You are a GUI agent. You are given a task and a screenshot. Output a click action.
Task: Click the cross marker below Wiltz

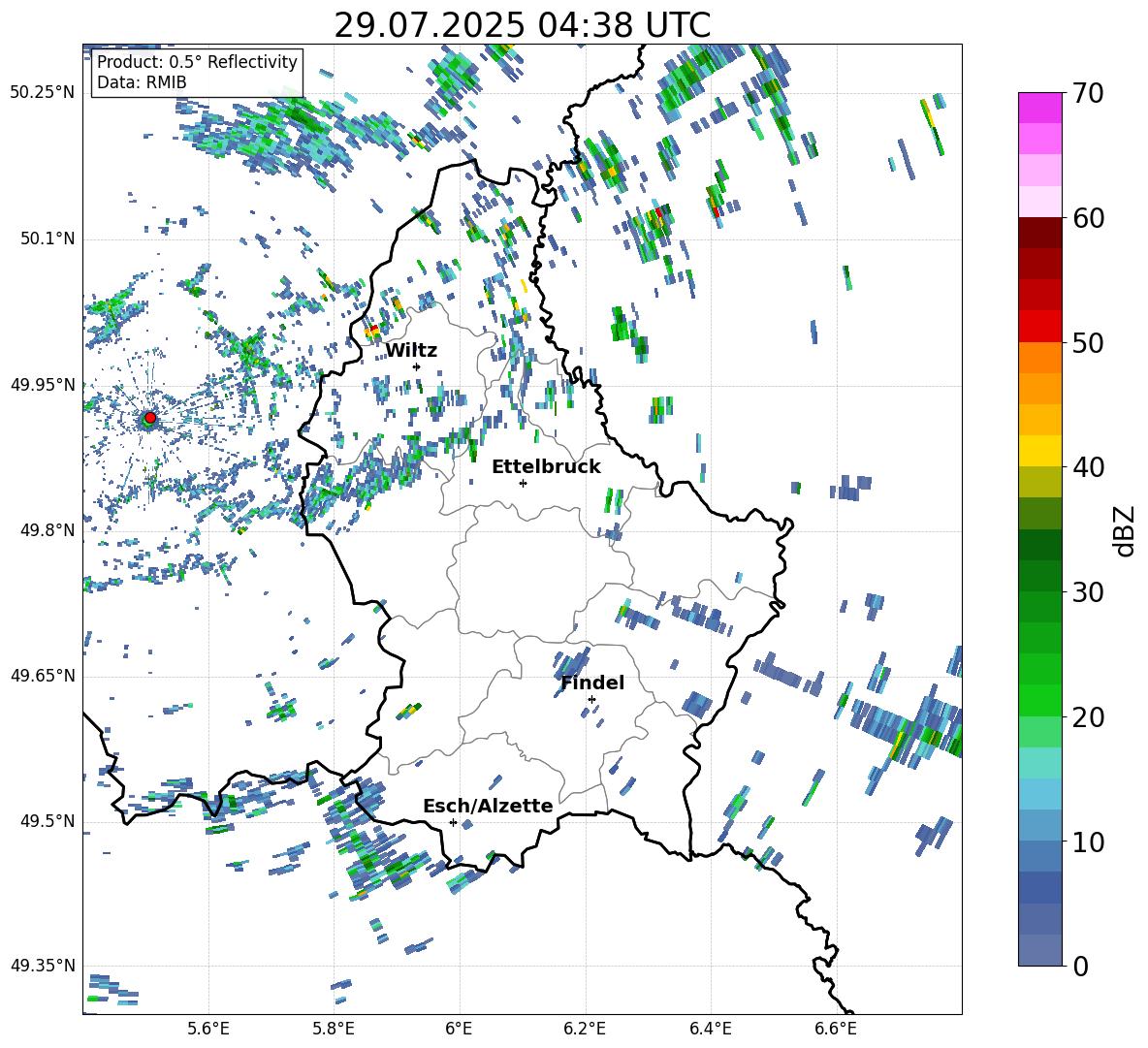tap(417, 366)
